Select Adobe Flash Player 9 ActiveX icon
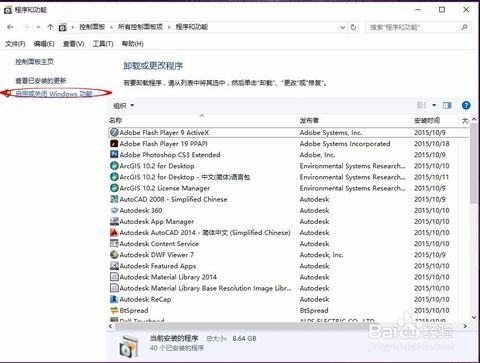The image size is (480, 363). pos(114,133)
